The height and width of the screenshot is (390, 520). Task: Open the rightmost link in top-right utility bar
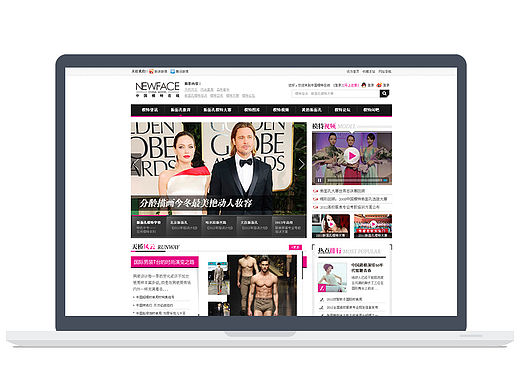pyautogui.click(x=385, y=71)
